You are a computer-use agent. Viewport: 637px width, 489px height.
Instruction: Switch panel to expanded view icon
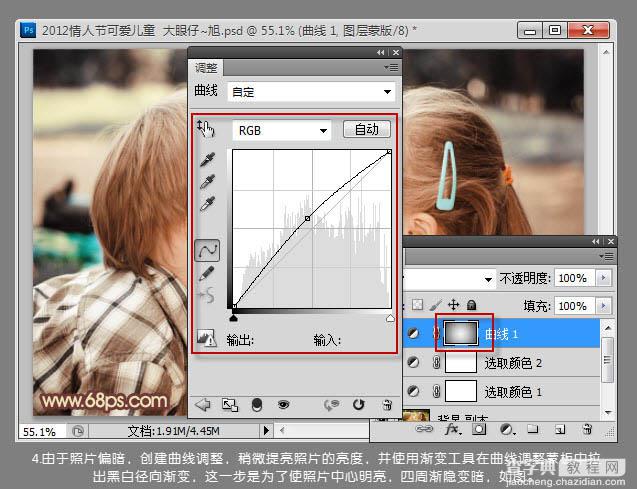coord(230,405)
